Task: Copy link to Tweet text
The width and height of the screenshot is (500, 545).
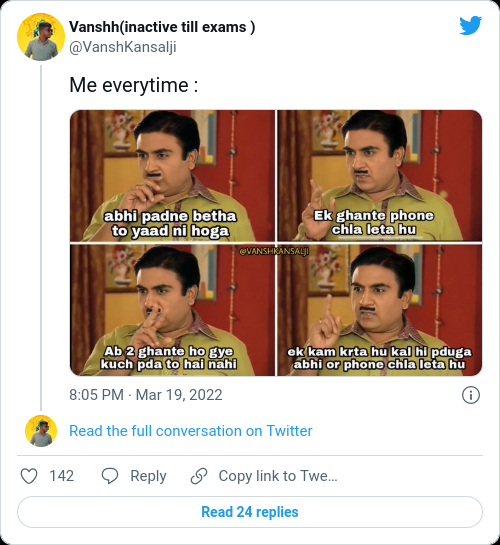Action: tap(278, 476)
